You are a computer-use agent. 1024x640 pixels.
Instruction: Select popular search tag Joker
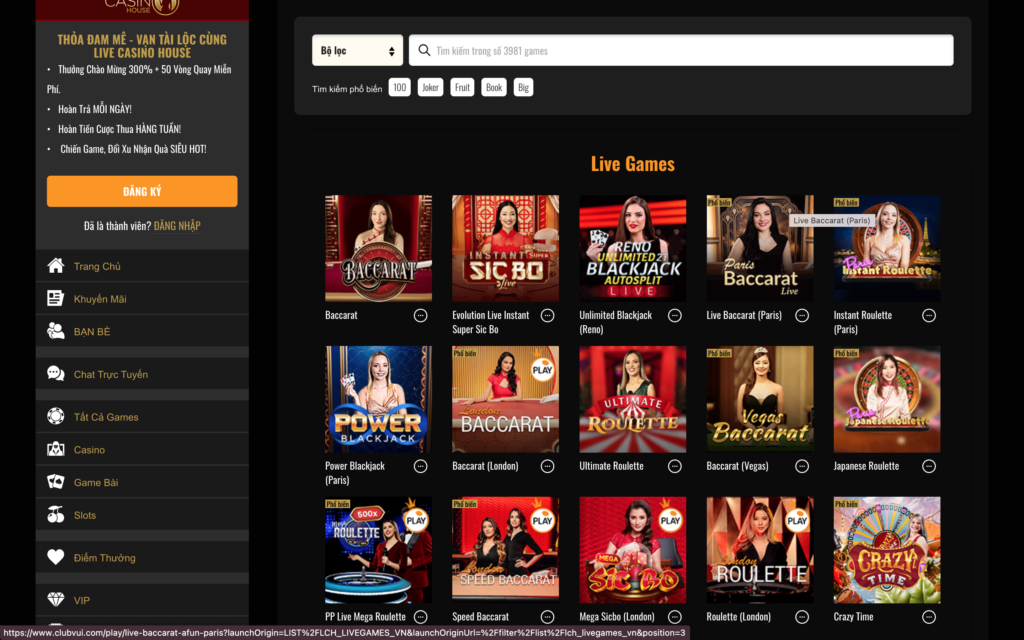[x=430, y=88]
